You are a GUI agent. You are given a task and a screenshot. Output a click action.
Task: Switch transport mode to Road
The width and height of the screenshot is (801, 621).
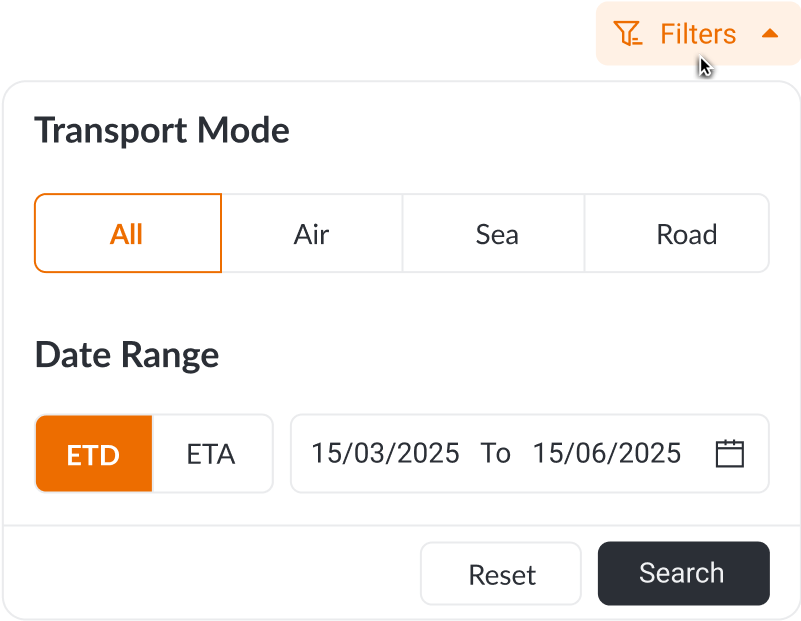pos(686,234)
